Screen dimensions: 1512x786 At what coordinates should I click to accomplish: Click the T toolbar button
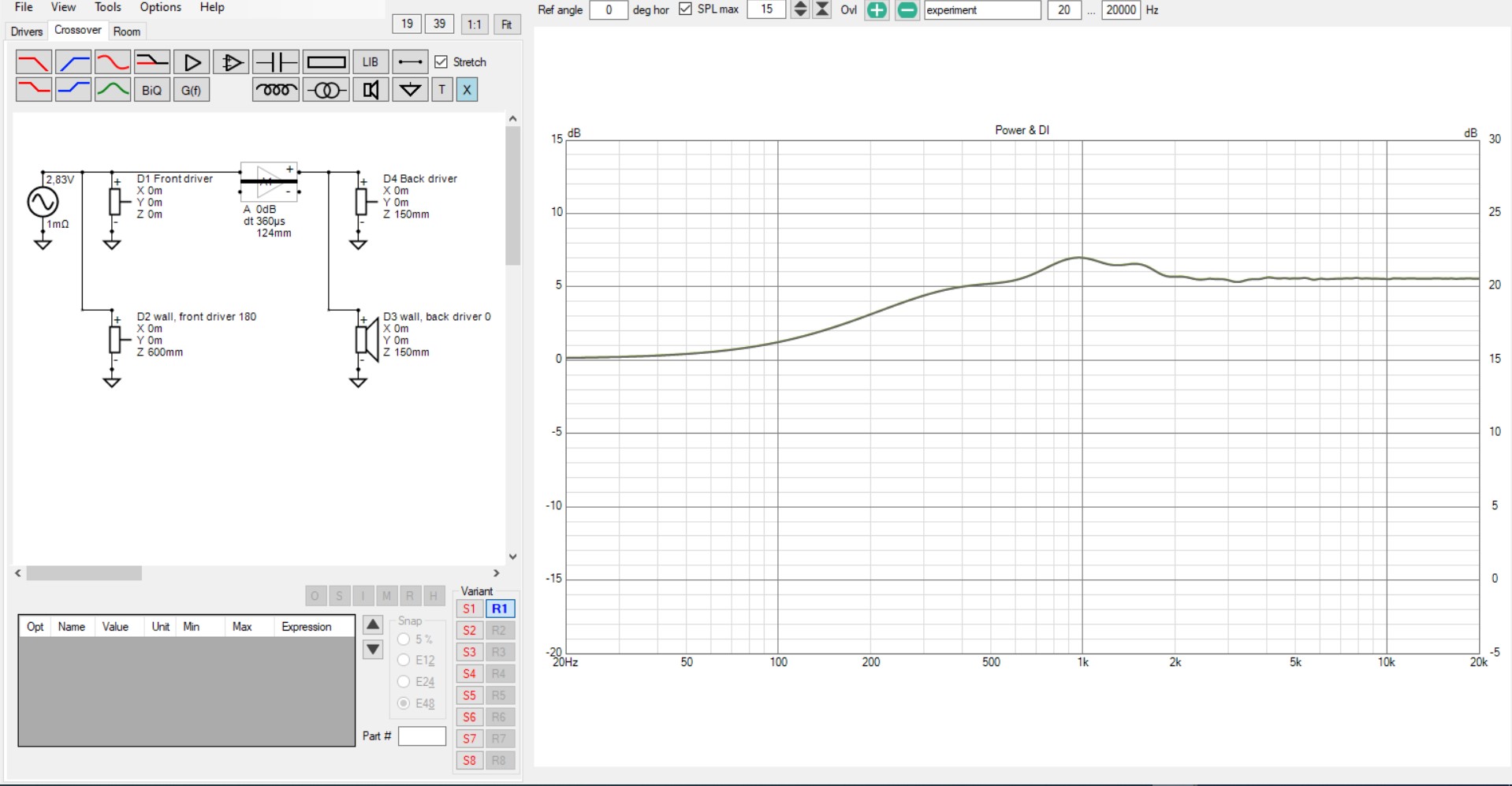[x=442, y=90]
